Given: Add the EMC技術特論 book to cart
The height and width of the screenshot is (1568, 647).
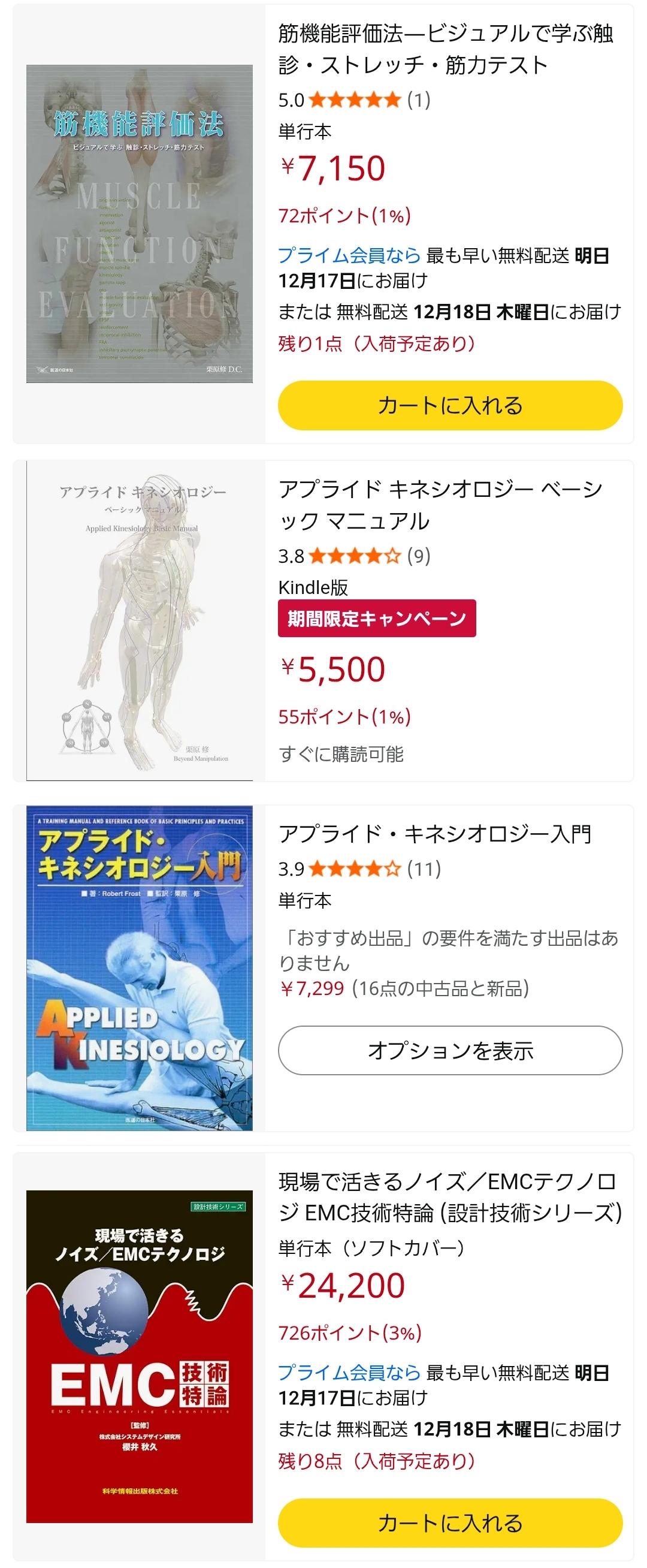Looking at the screenshot, I should [x=451, y=1523].
